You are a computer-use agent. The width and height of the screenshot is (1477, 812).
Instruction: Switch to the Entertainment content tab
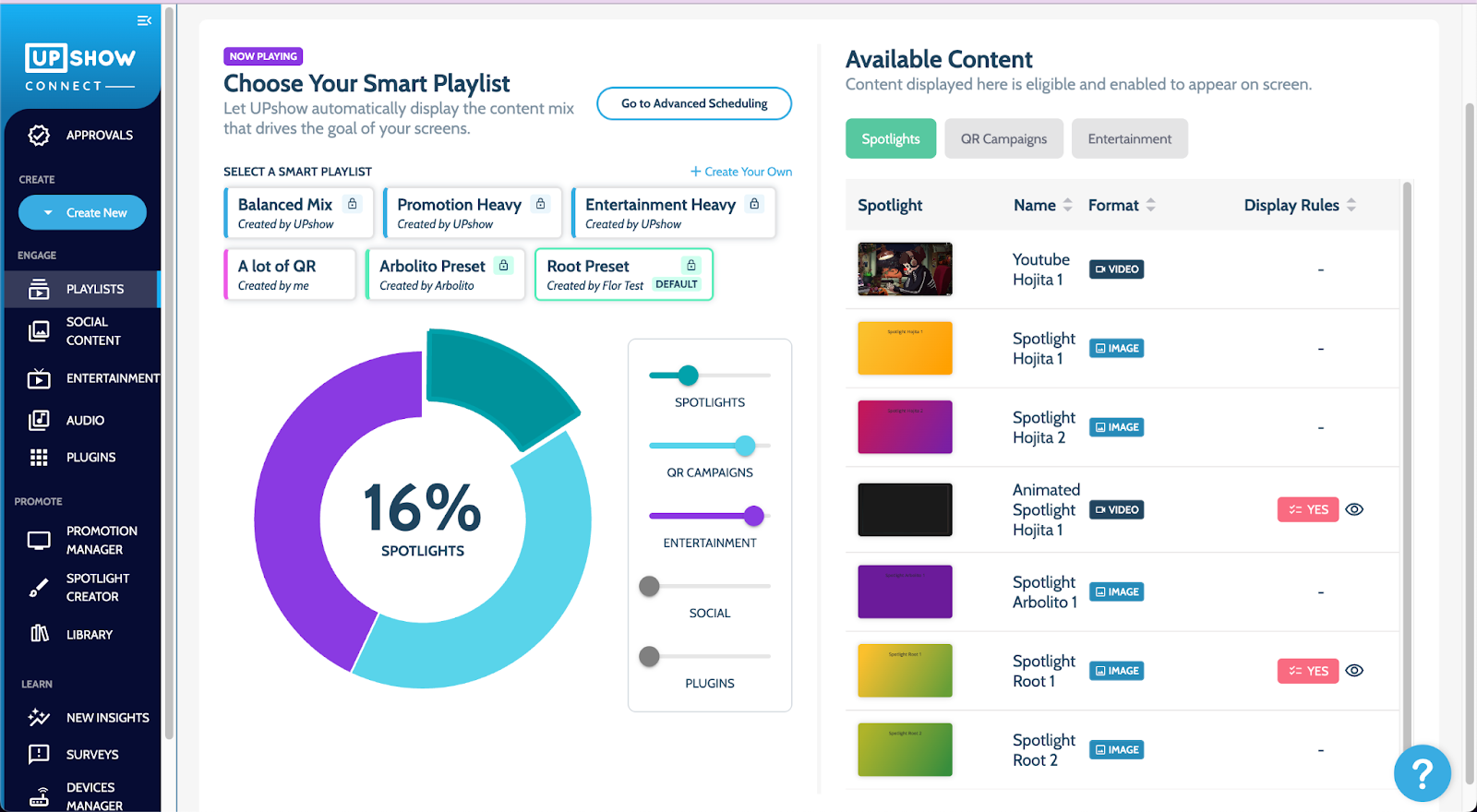pyautogui.click(x=1130, y=138)
